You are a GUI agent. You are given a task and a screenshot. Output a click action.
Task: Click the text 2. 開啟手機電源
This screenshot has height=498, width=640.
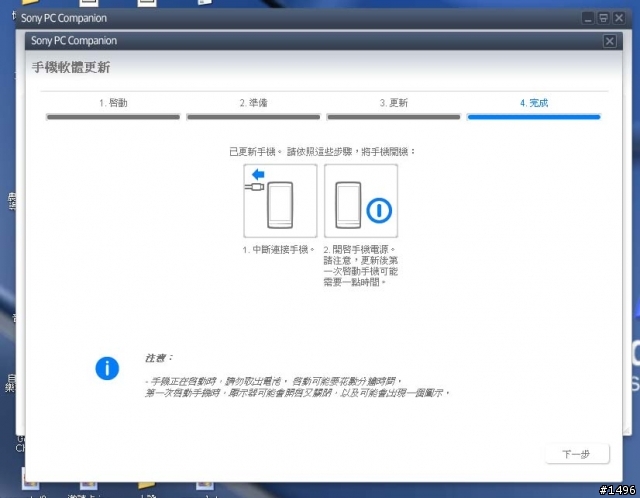pyautogui.click(x=359, y=249)
